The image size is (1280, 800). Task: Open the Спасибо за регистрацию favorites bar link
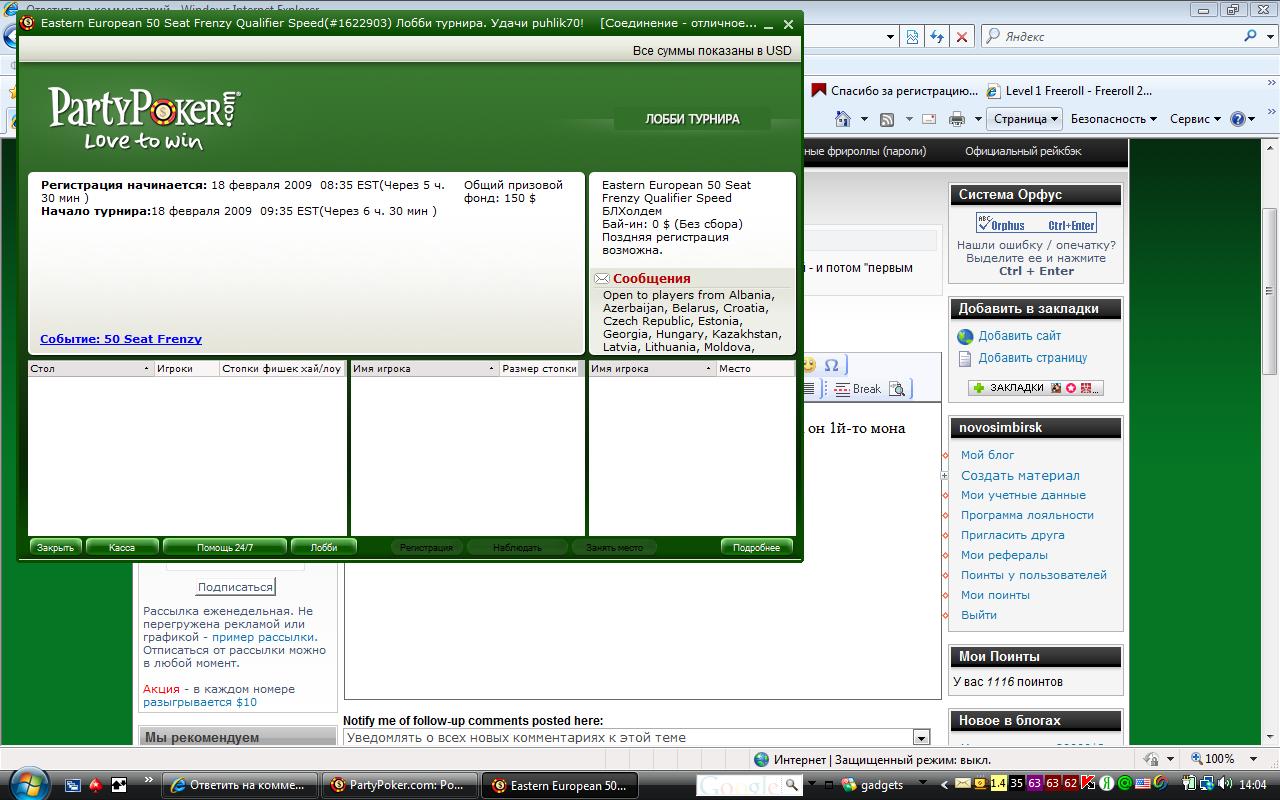coord(896,90)
